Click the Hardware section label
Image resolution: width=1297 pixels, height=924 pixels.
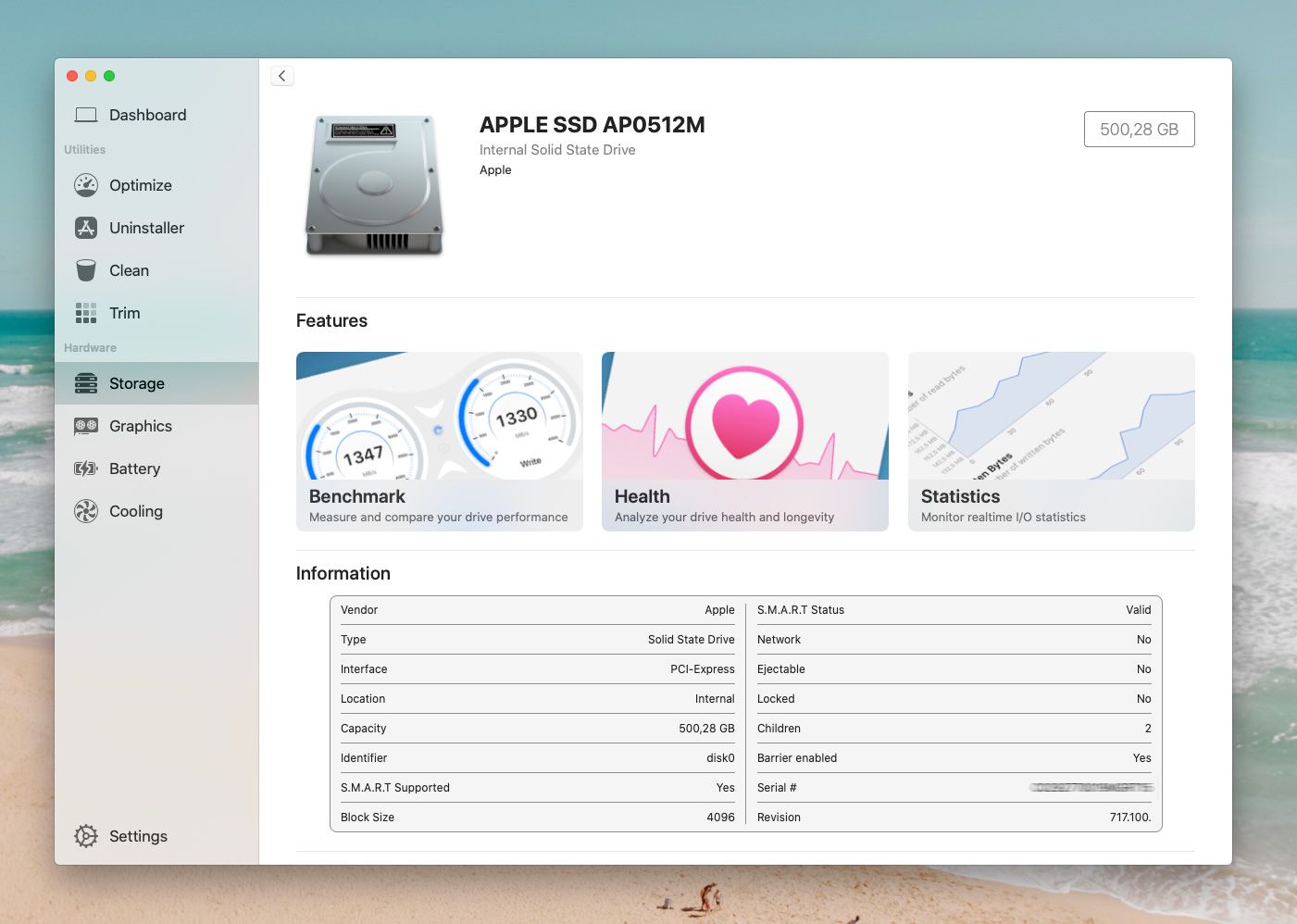coord(91,348)
